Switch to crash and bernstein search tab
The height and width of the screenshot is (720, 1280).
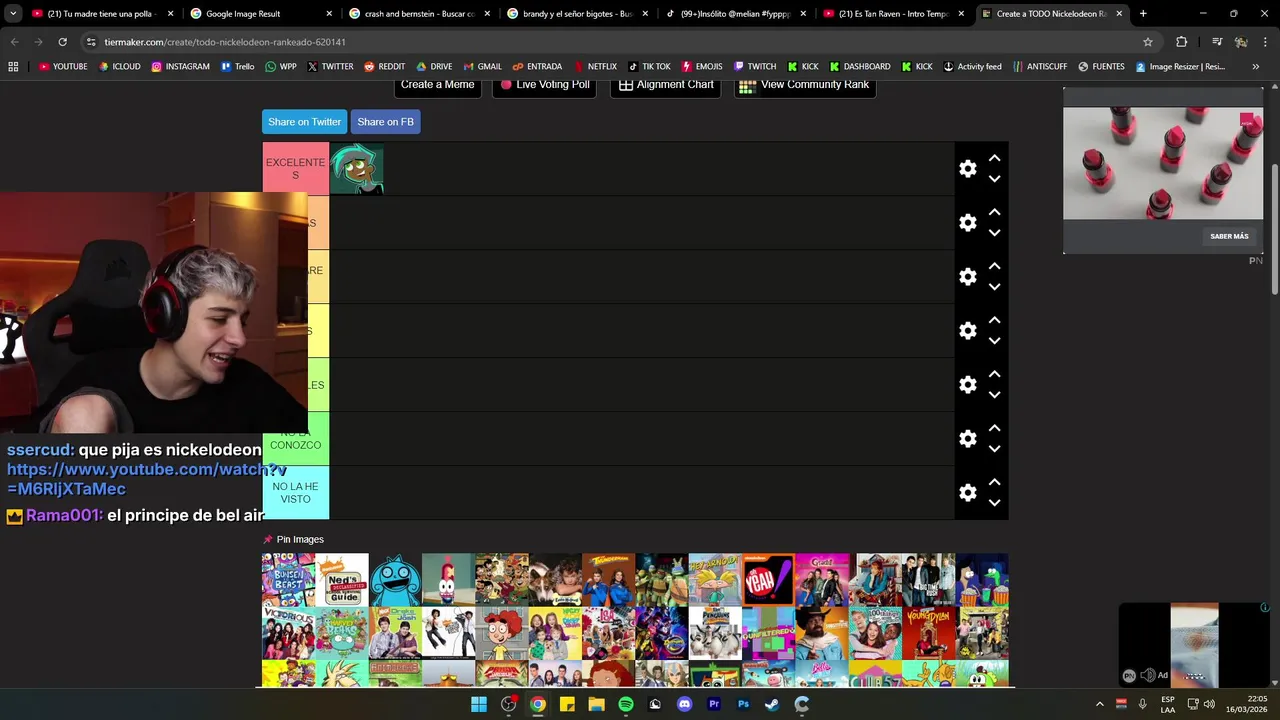tap(418, 14)
